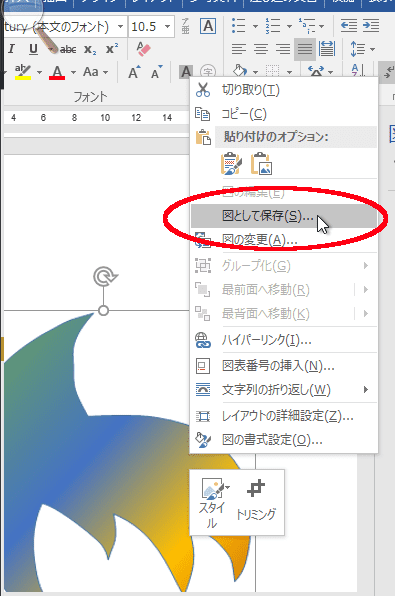Decrease font size with the shrink font icon
Viewport: 395px width, 596px height.
coord(156,72)
